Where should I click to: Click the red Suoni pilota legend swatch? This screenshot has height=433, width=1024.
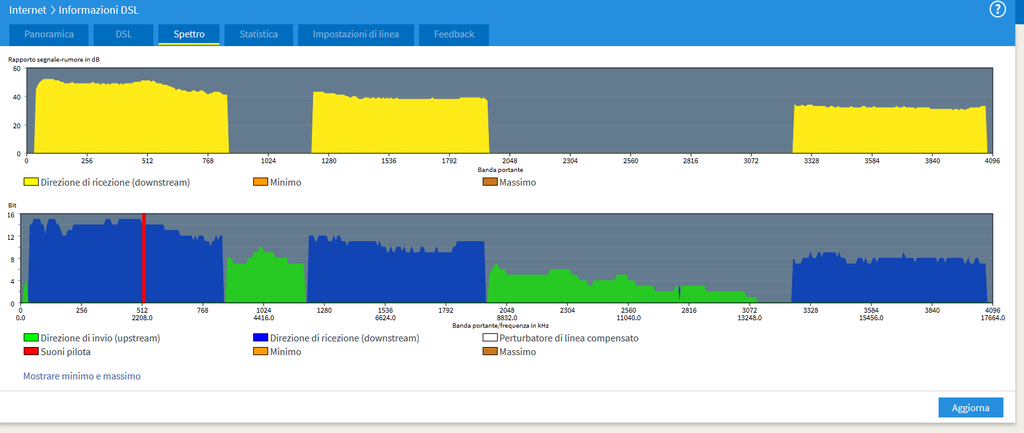31,352
